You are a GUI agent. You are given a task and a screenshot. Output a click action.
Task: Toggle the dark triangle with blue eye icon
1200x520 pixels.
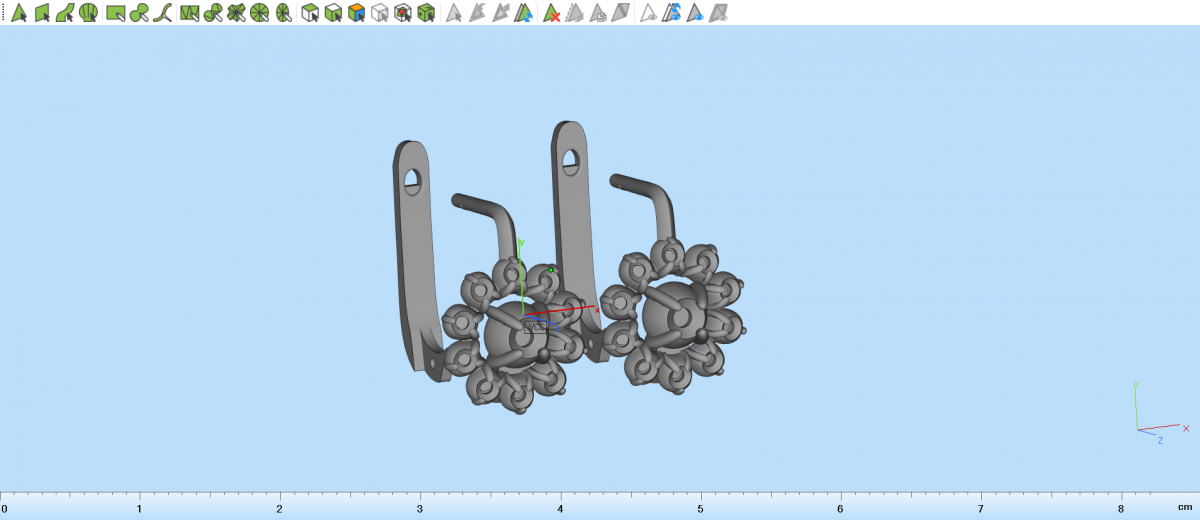695,13
